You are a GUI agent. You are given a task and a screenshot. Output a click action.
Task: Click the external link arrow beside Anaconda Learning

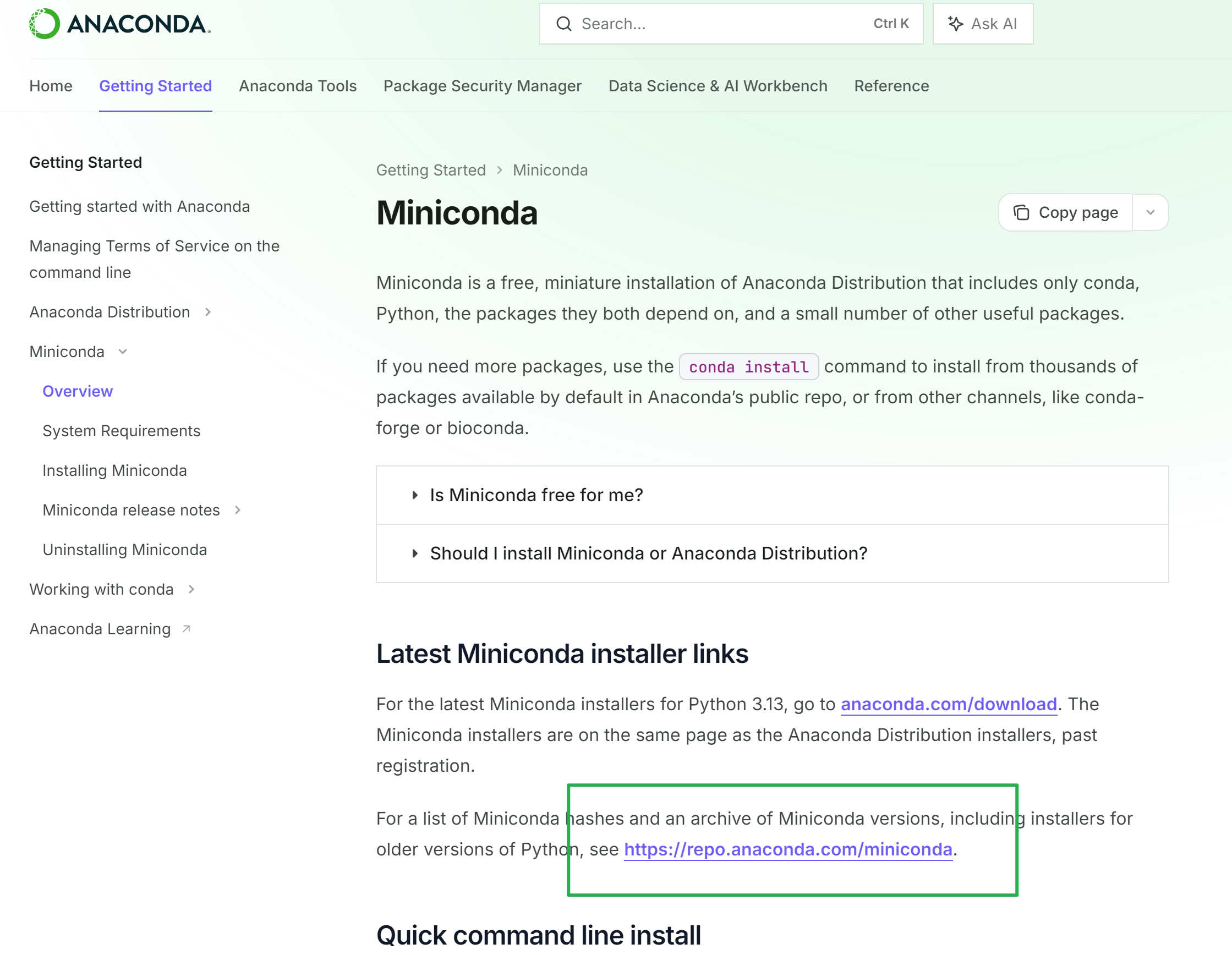186,629
